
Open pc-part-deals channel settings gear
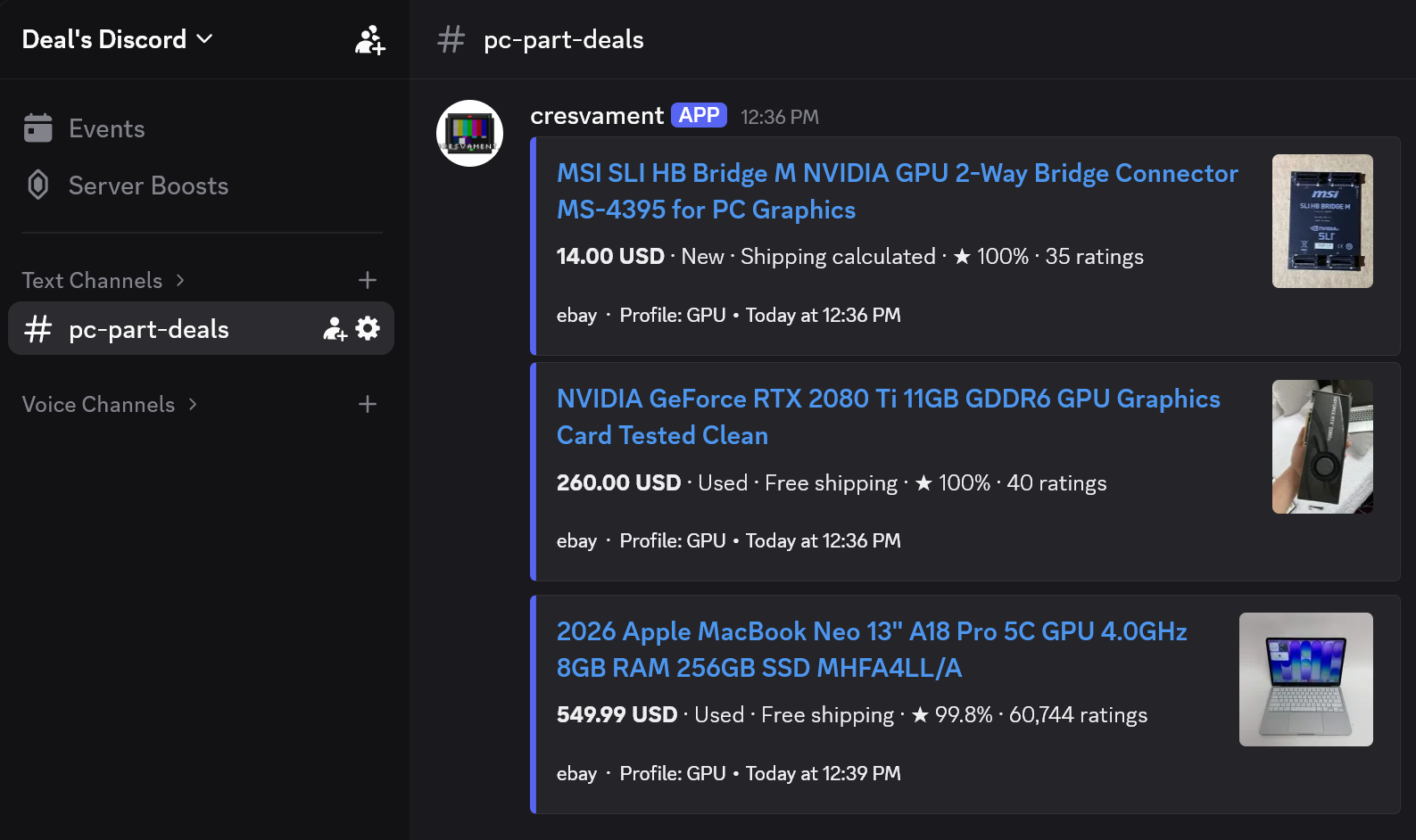(x=368, y=329)
